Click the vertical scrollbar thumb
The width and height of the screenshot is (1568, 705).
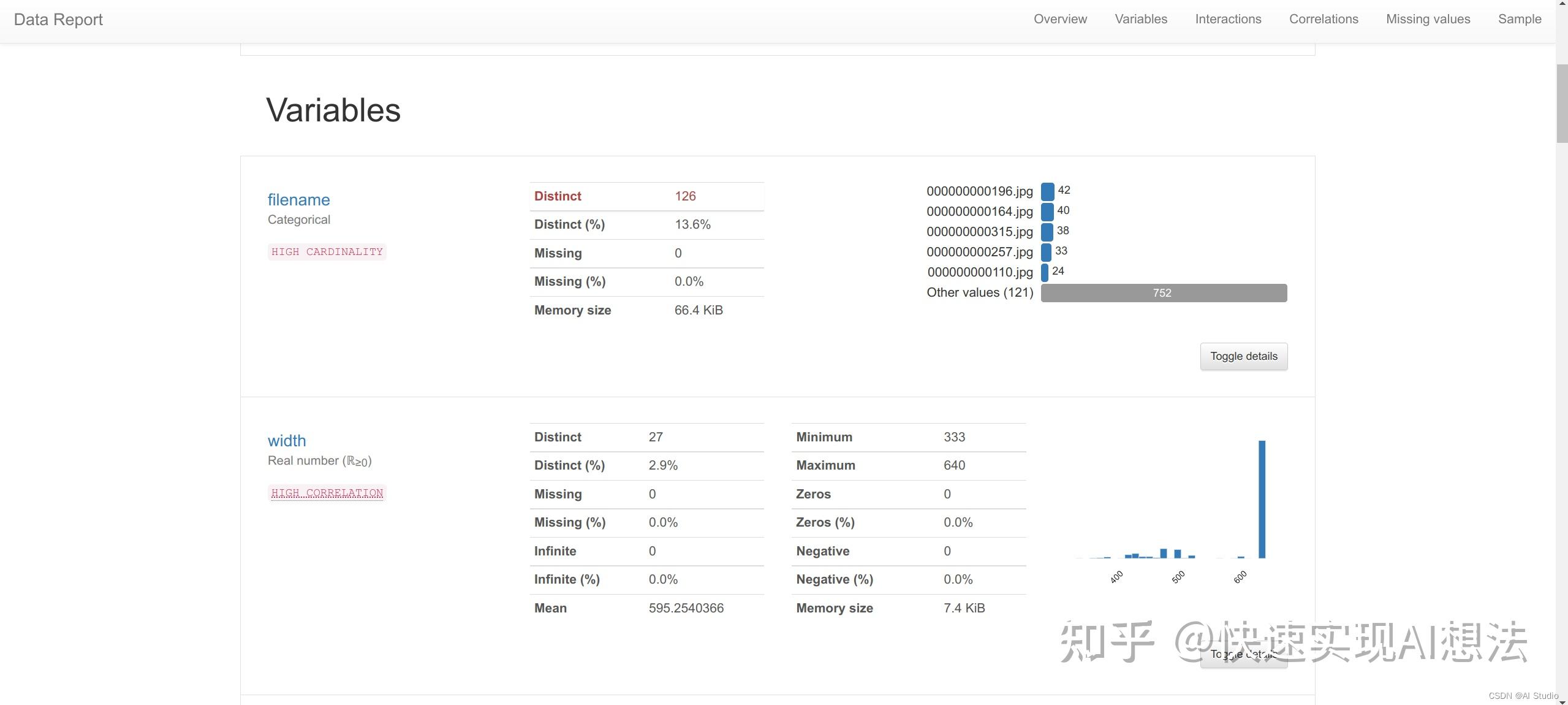[1561, 103]
